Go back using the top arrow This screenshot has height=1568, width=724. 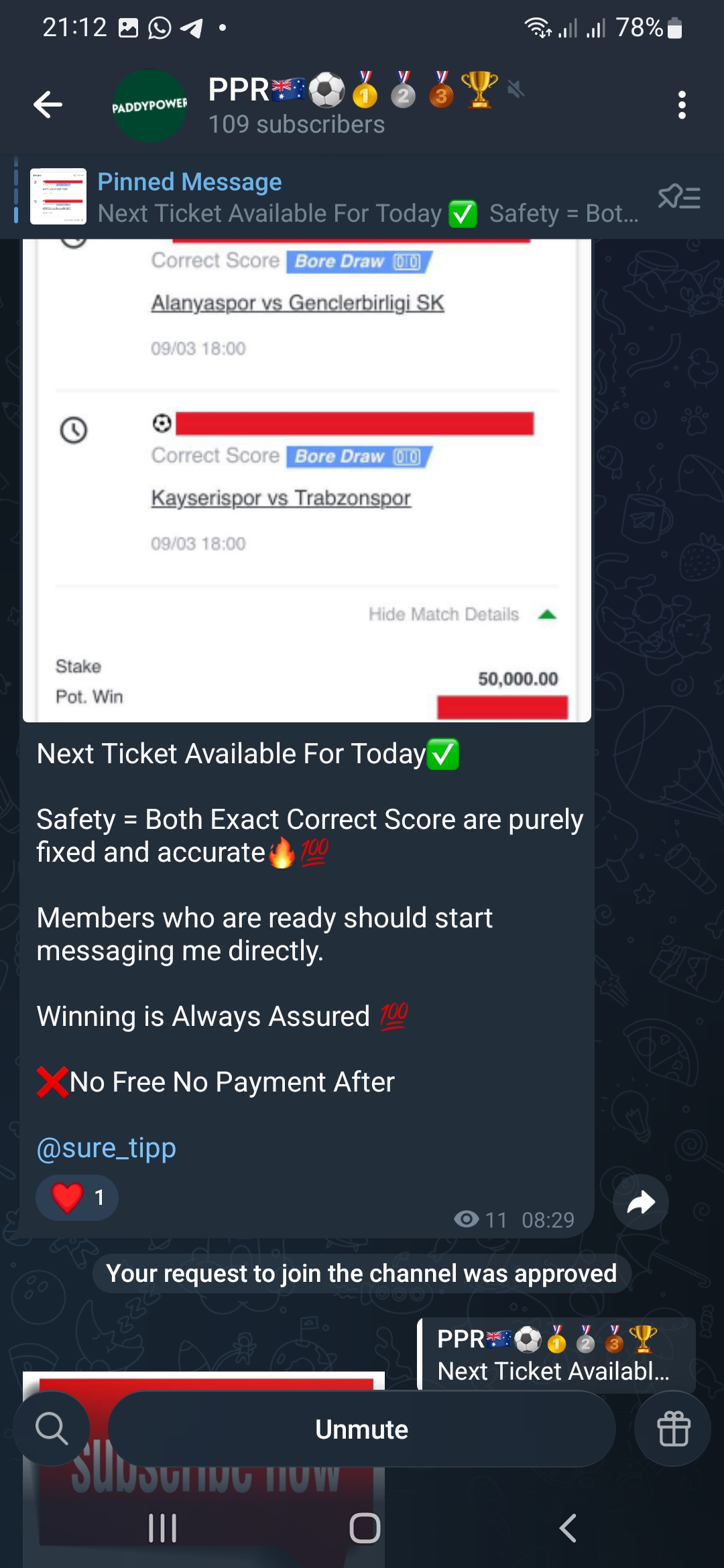(48, 105)
